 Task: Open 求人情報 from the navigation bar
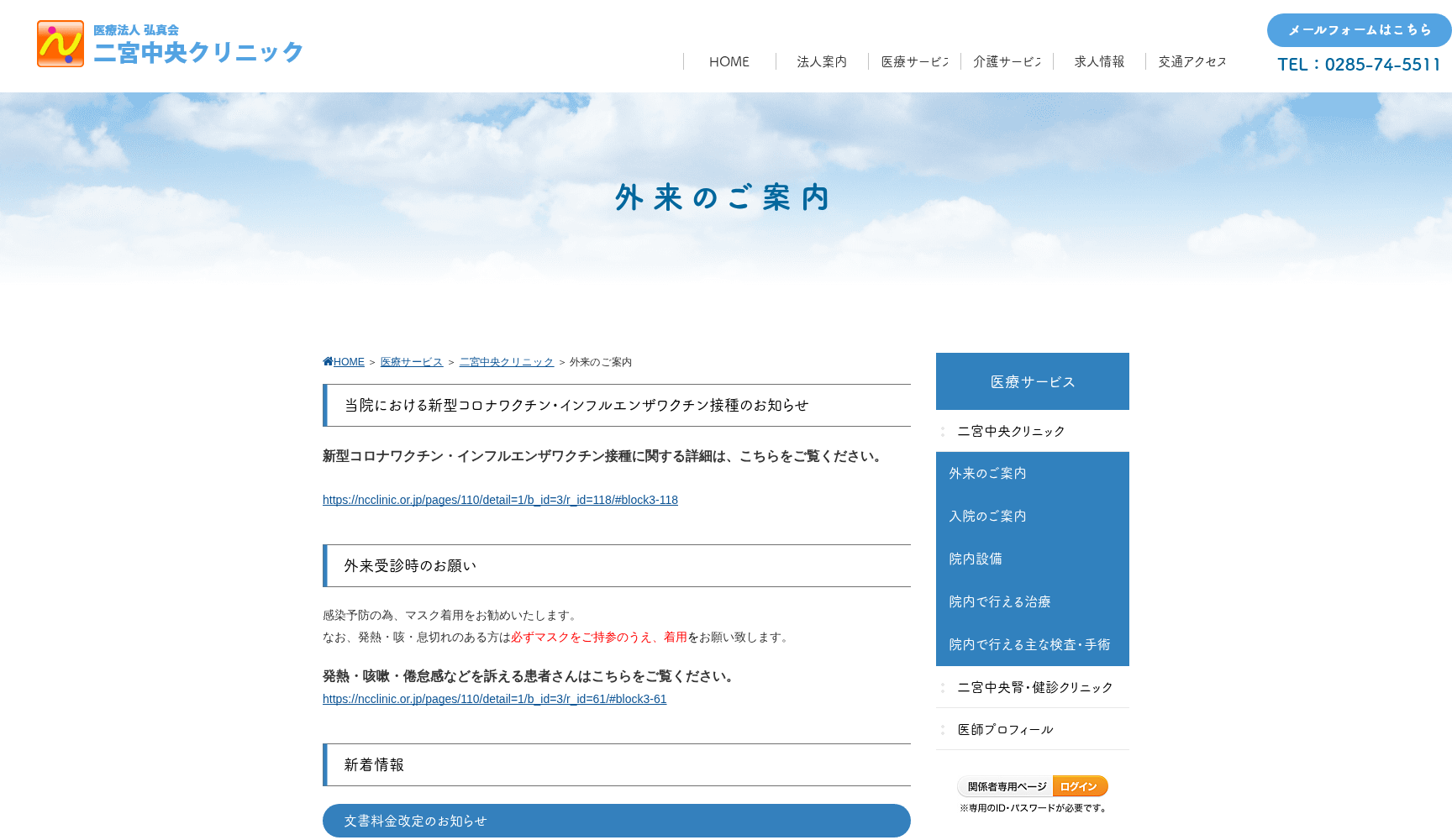coord(1098,61)
